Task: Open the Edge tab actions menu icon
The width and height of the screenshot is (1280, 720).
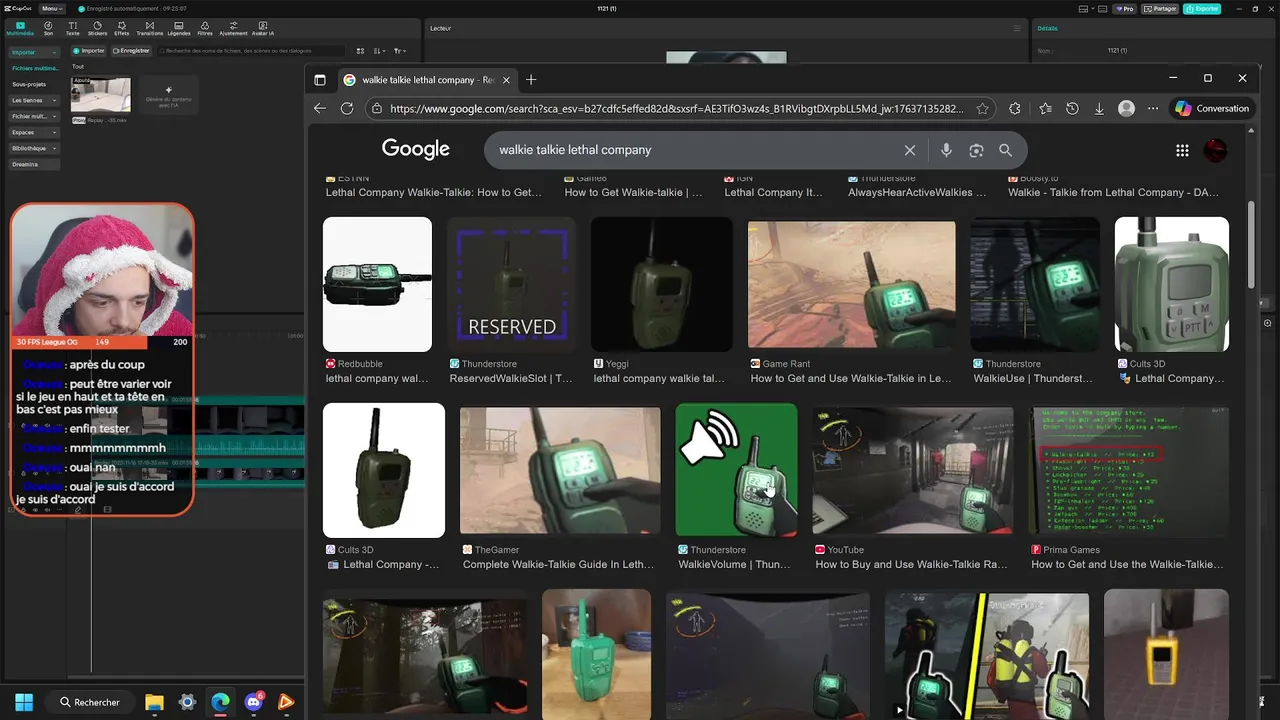Action: point(320,80)
